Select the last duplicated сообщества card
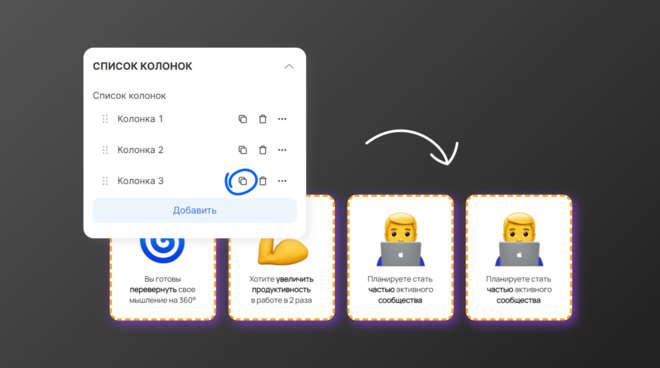This screenshot has width=660, height=368. 519,257
